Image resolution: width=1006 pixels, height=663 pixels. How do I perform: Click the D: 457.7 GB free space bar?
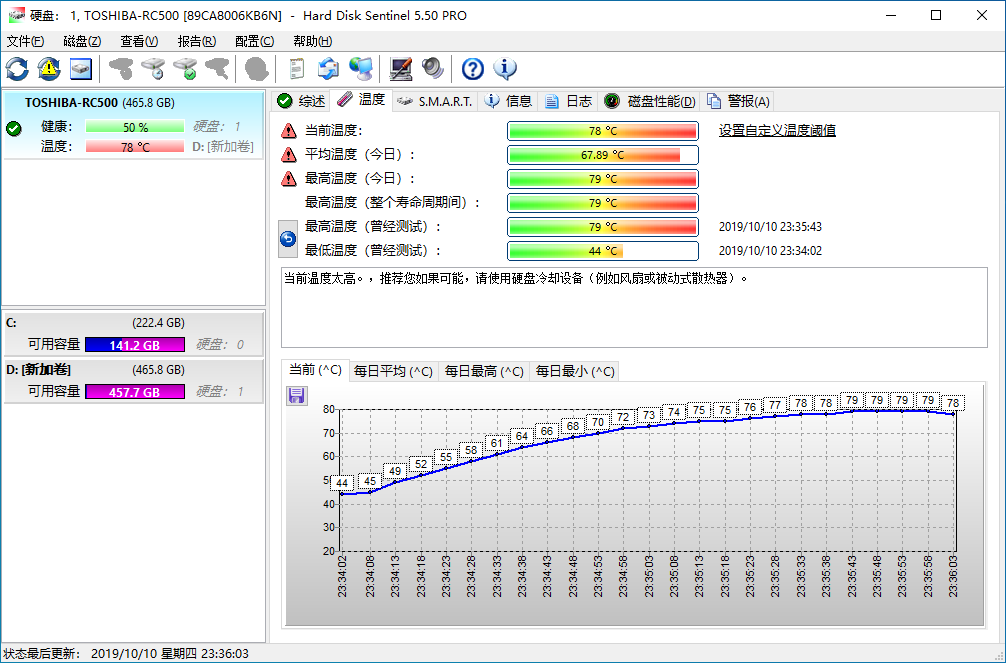coord(135,392)
